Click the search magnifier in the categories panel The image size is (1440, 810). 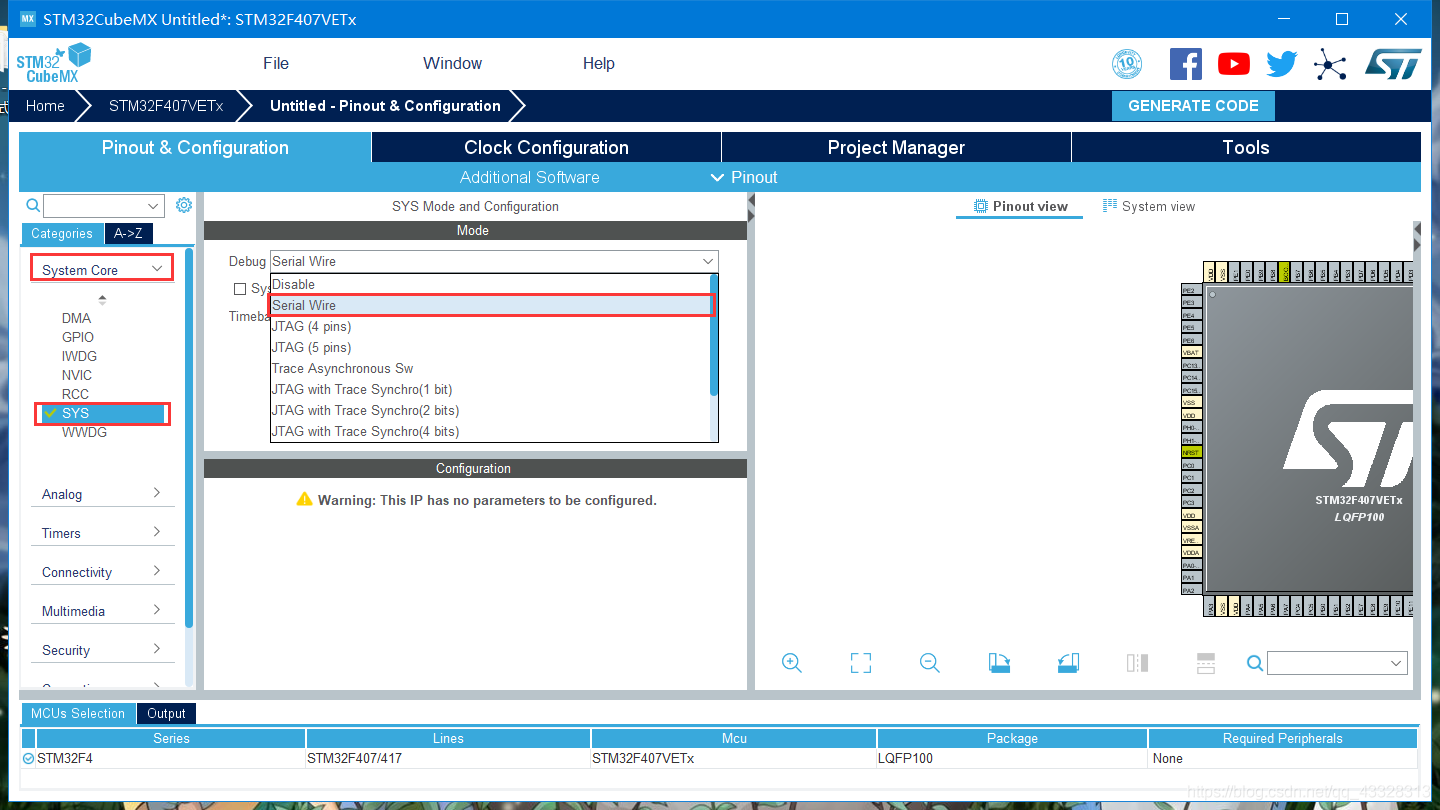click(33, 205)
